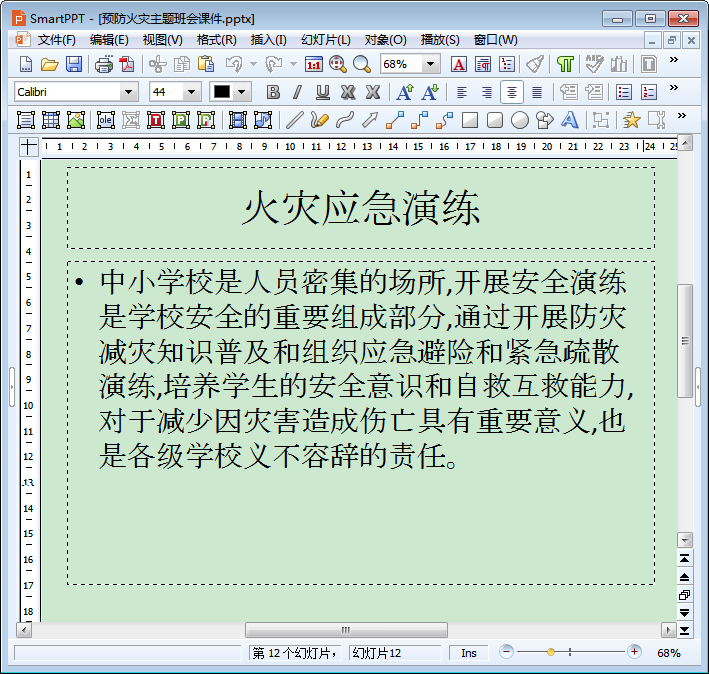
Task: Click the actual size 1:1 icon
Action: 314,64
